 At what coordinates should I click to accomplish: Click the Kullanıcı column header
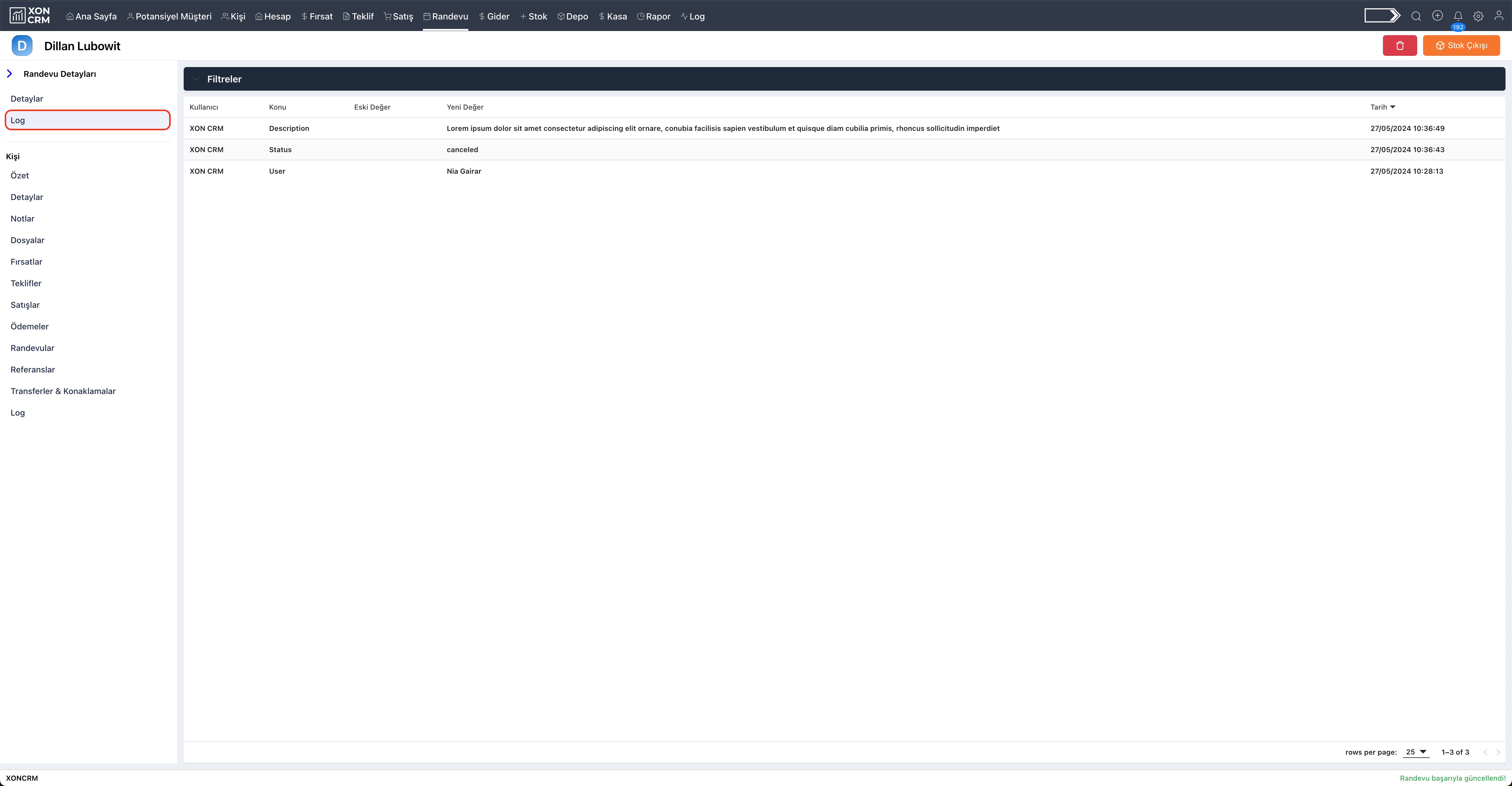click(x=204, y=107)
